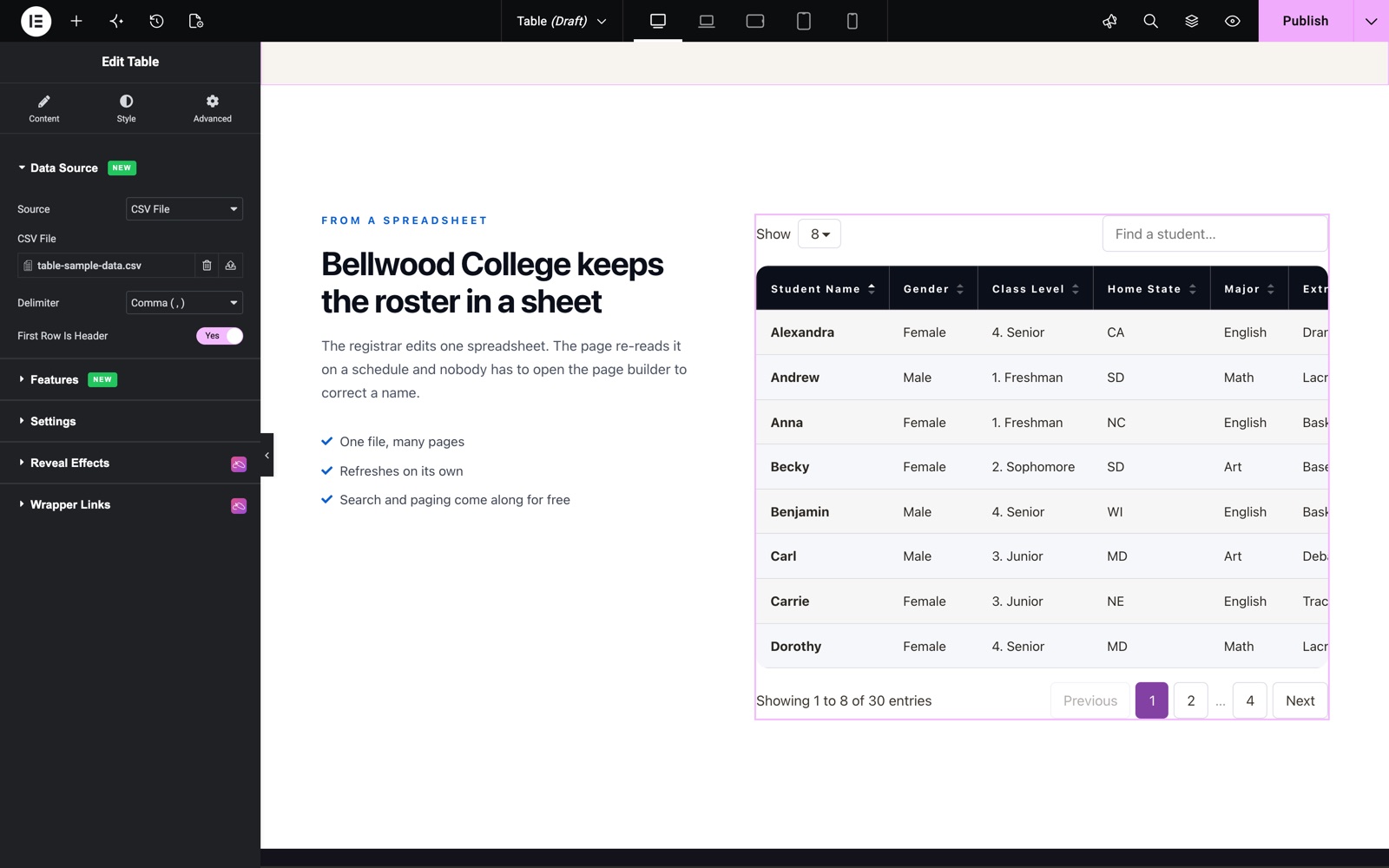Go to table page 4
Viewport: 1389px width, 868px height.
(1250, 700)
